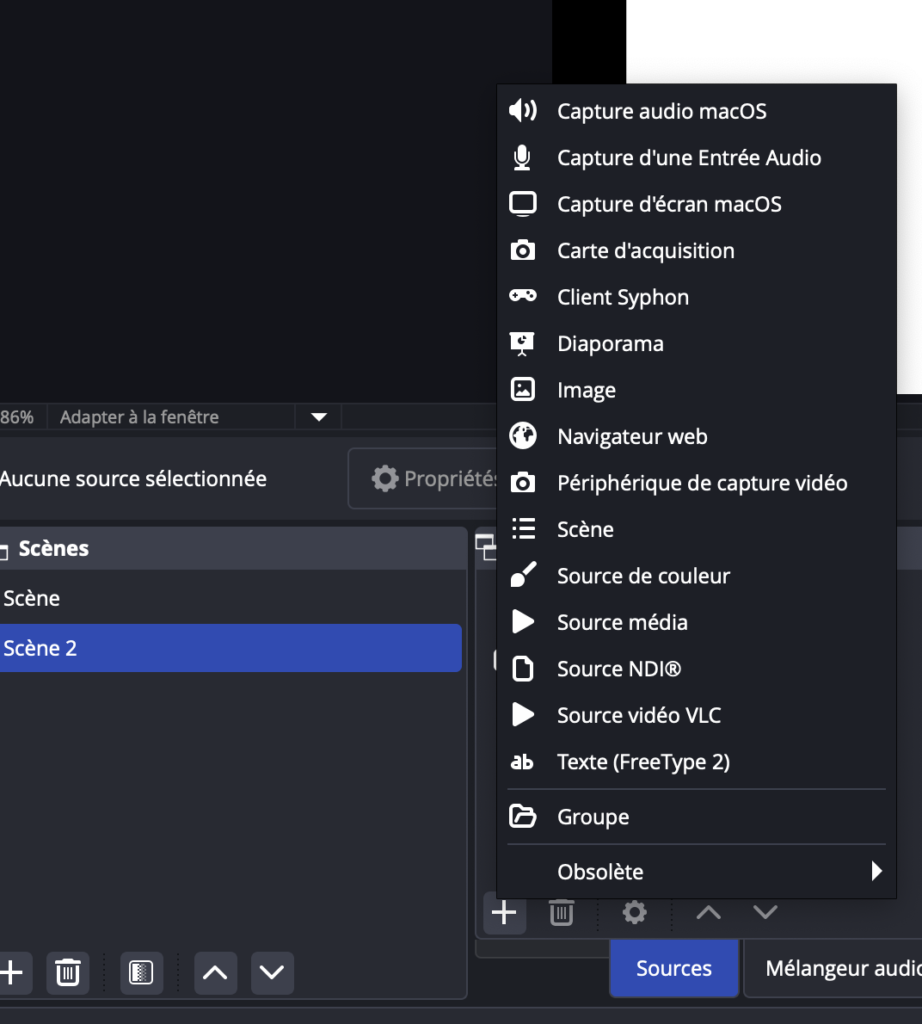
Task: Move the scene up with the arrow
Action: [215, 972]
